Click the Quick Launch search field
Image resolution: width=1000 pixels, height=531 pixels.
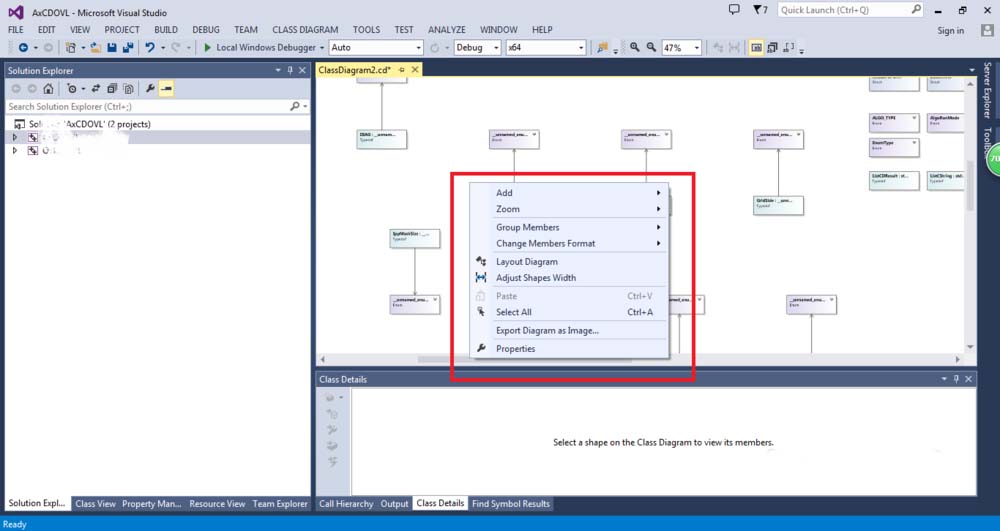(850, 9)
